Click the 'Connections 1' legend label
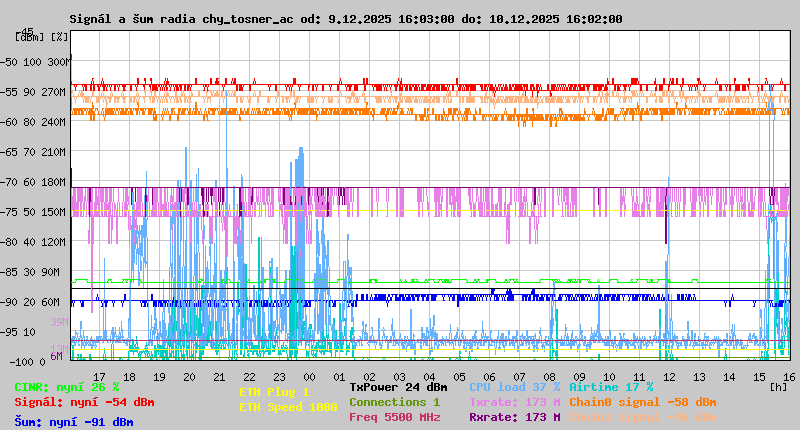 [x=394, y=402]
